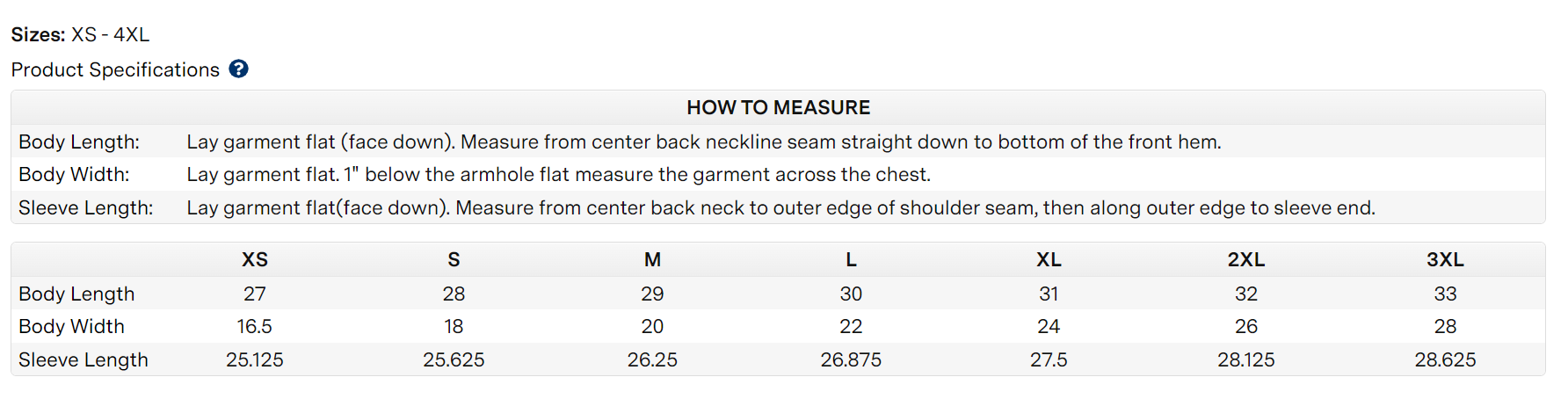
Task: Click the Product Specifications help icon
Action: (x=238, y=69)
